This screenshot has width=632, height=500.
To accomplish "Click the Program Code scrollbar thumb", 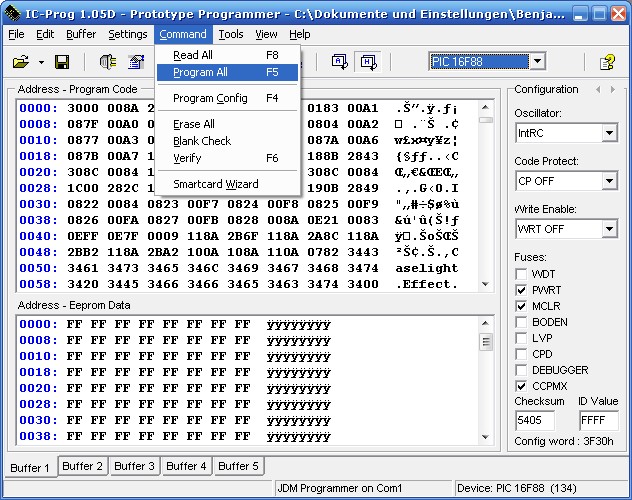I will tap(486, 120).
